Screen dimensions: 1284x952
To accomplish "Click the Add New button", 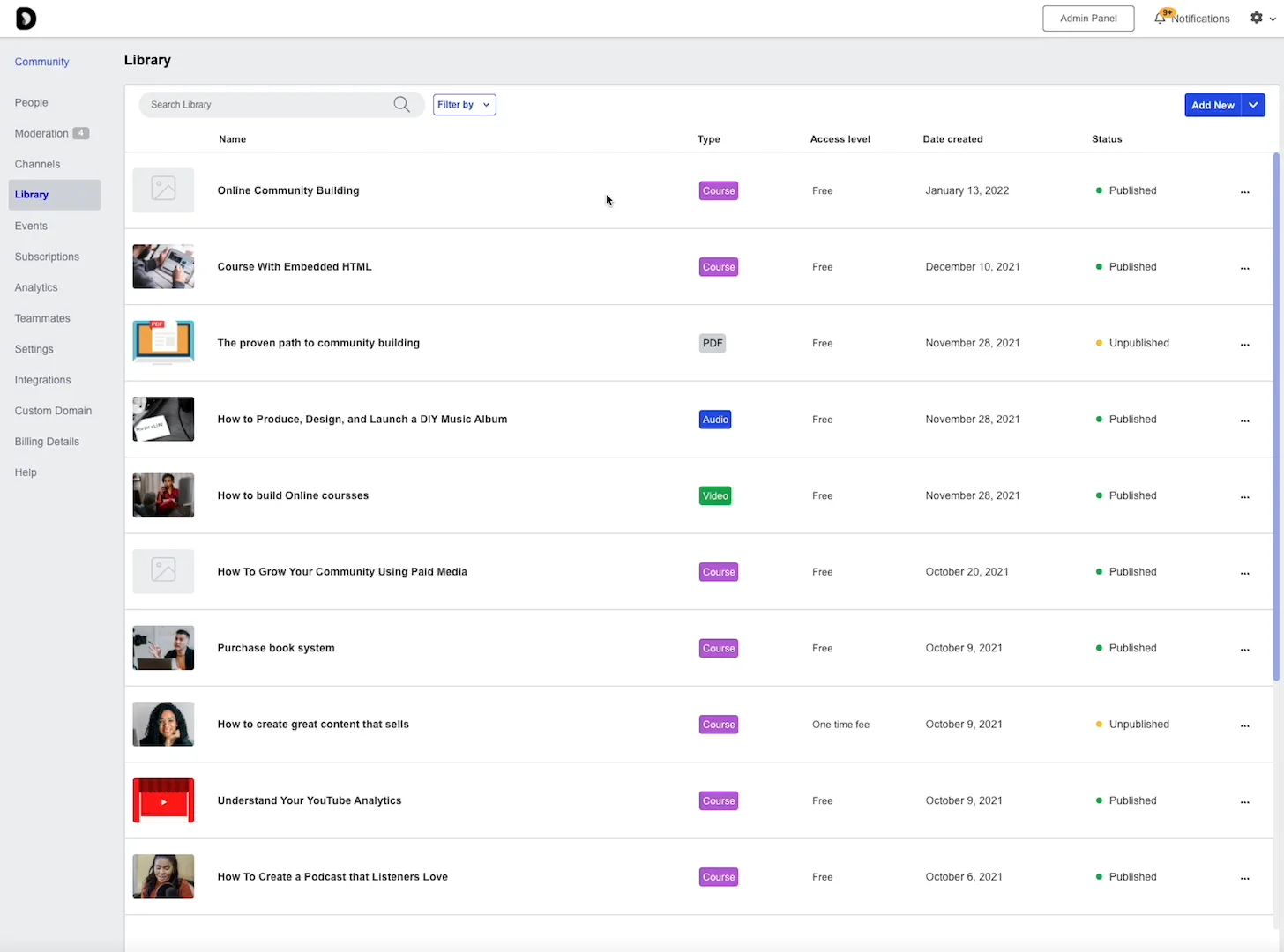I will [1213, 105].
